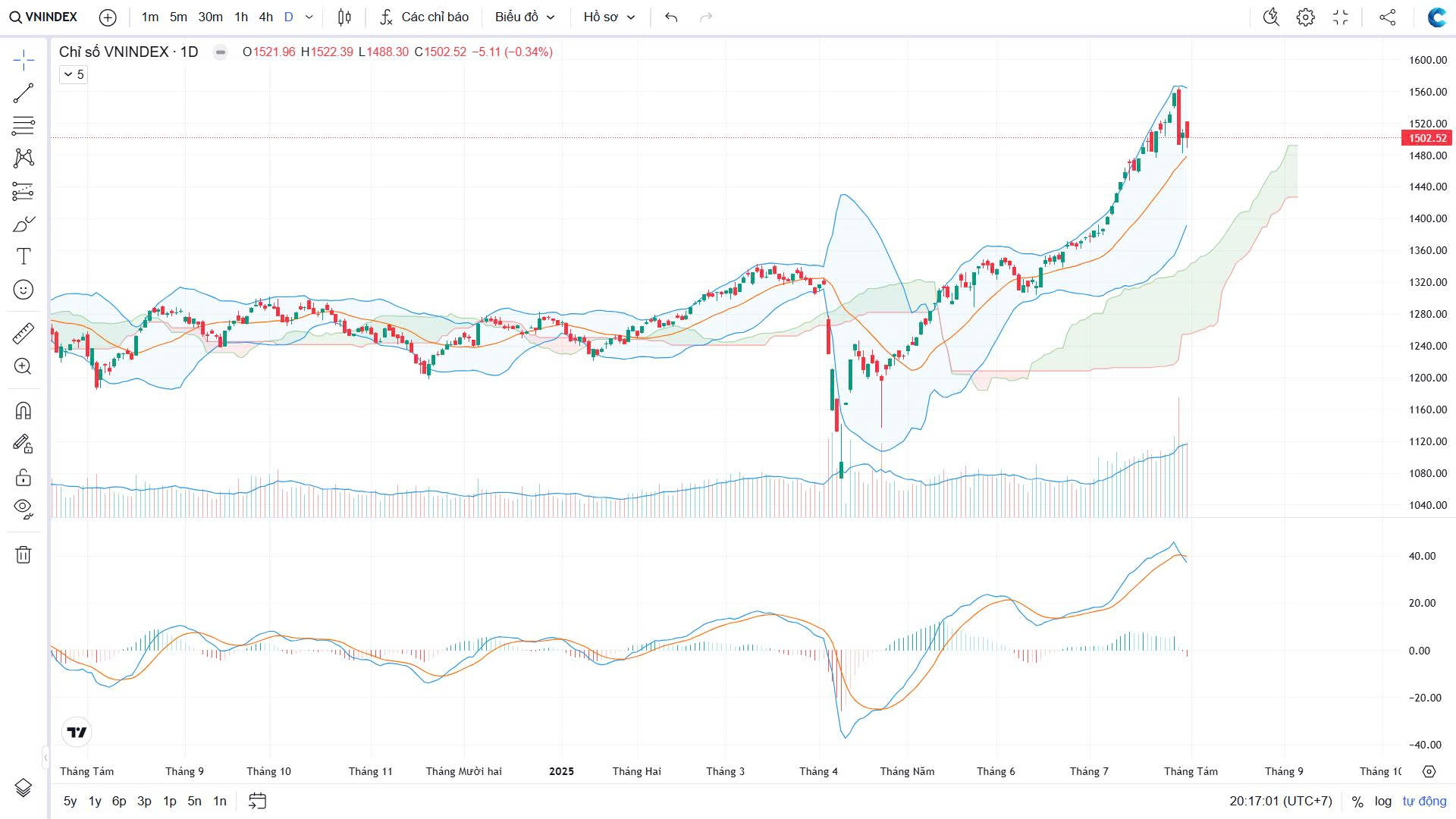This screenshot has width=1456, height=819.
Task: Pick the ruler measure tool
Action: (24, 333)
